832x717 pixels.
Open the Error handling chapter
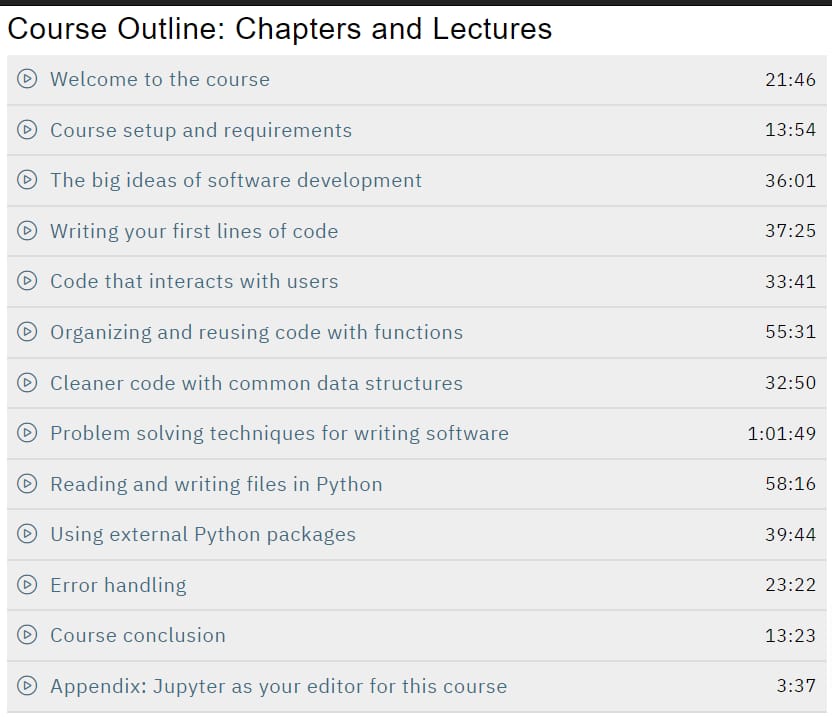pos(118,585)
